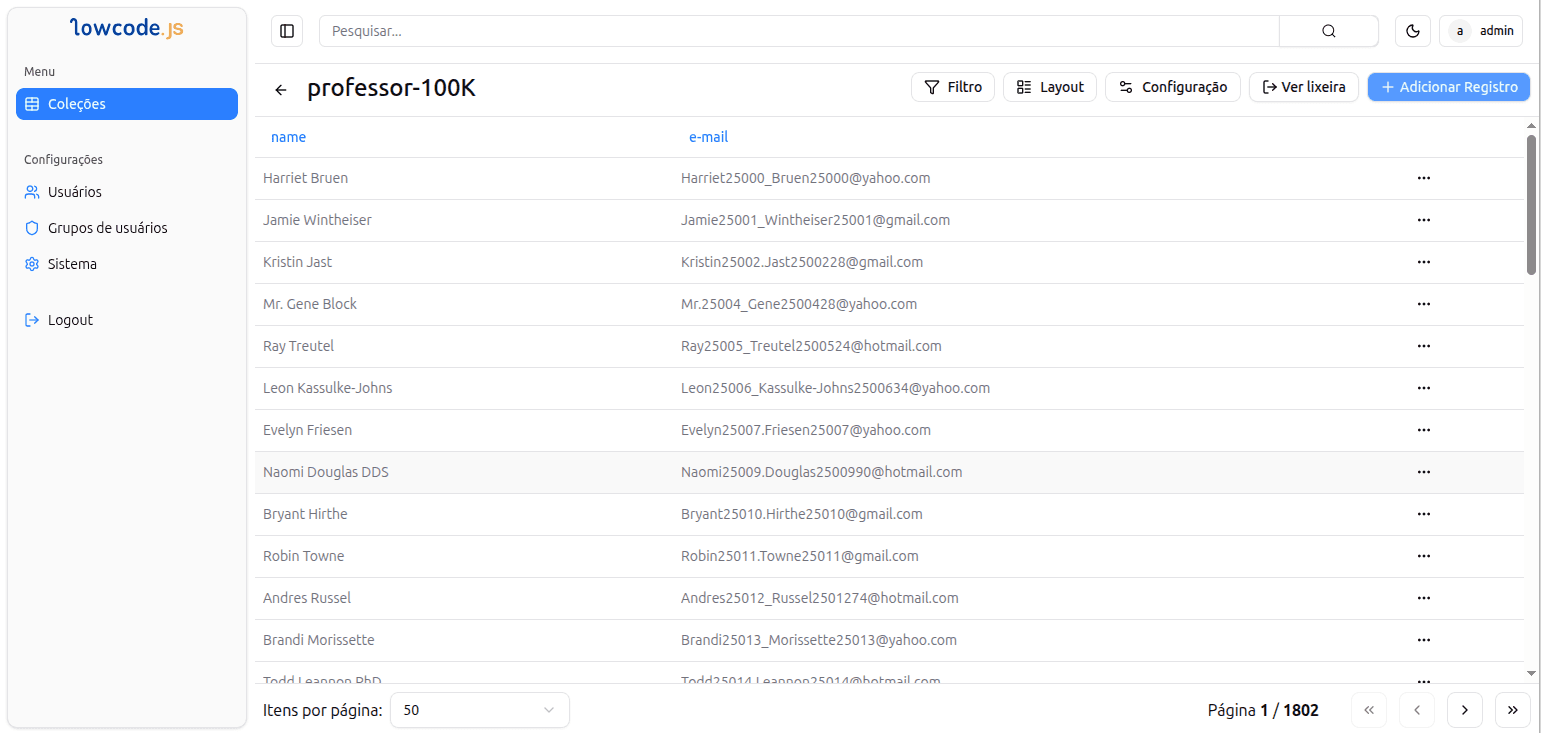Open the row actions menu for Ray Treutel

point(1424,346)
